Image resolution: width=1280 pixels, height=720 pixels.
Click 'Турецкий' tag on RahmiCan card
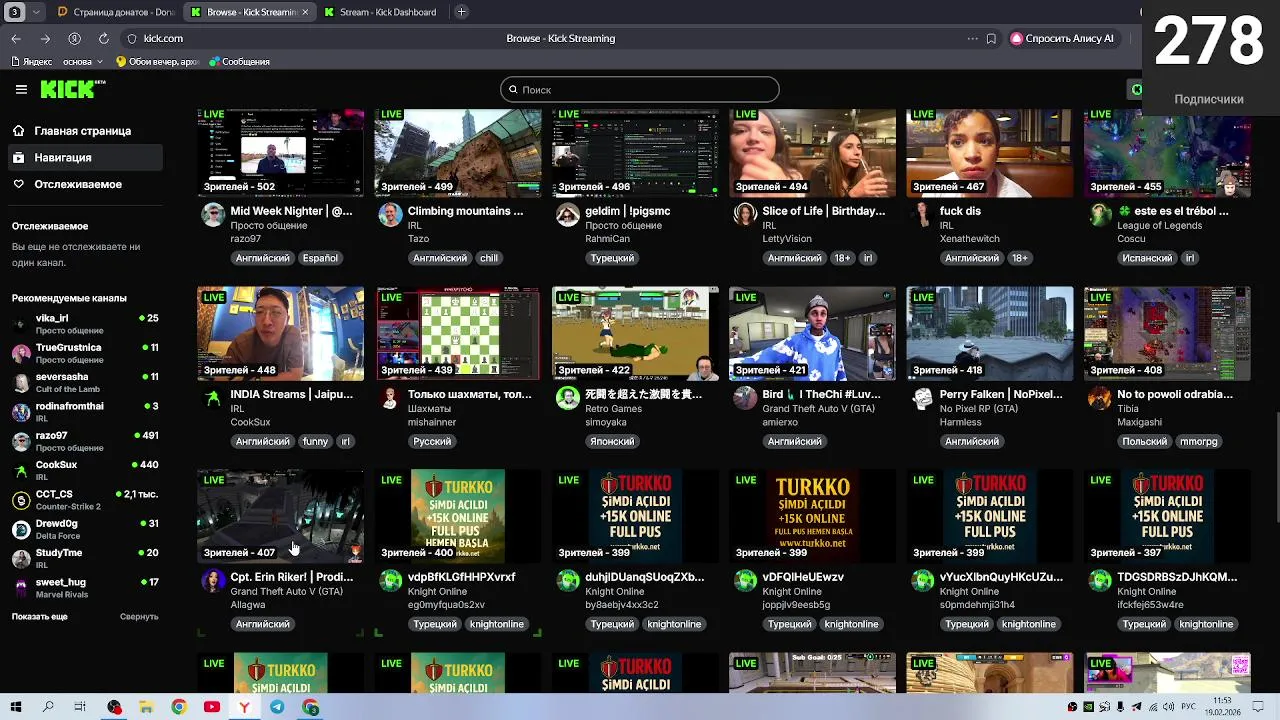[x=612, y=258]
